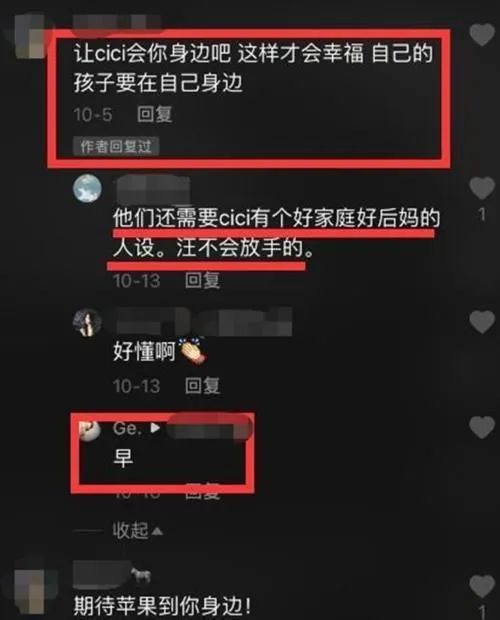Like the comment about cici returning
Viewport: 500px width, 620px height.
(482, 34)
